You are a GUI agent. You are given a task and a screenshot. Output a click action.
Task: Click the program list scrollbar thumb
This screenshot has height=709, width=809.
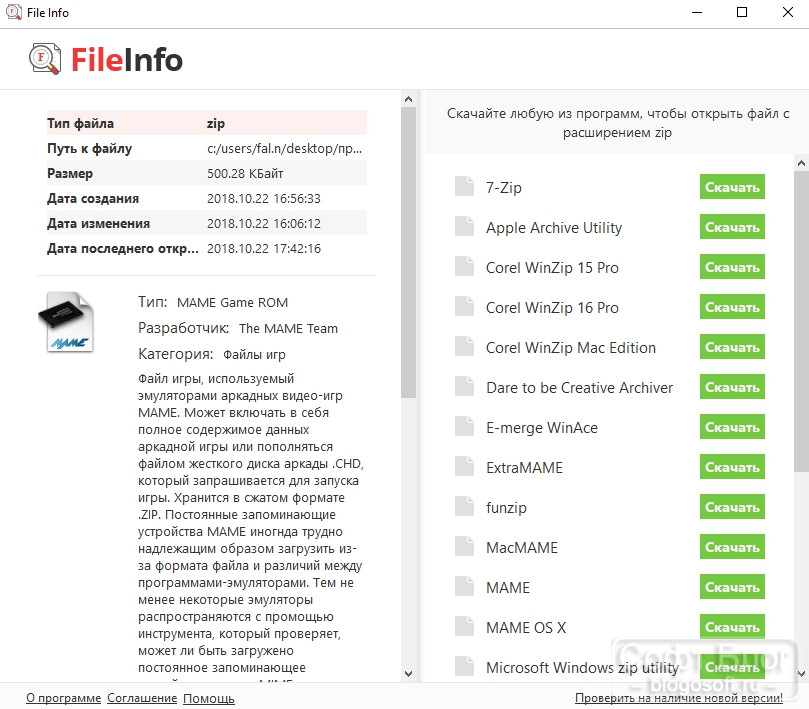[x=801, y=321]
